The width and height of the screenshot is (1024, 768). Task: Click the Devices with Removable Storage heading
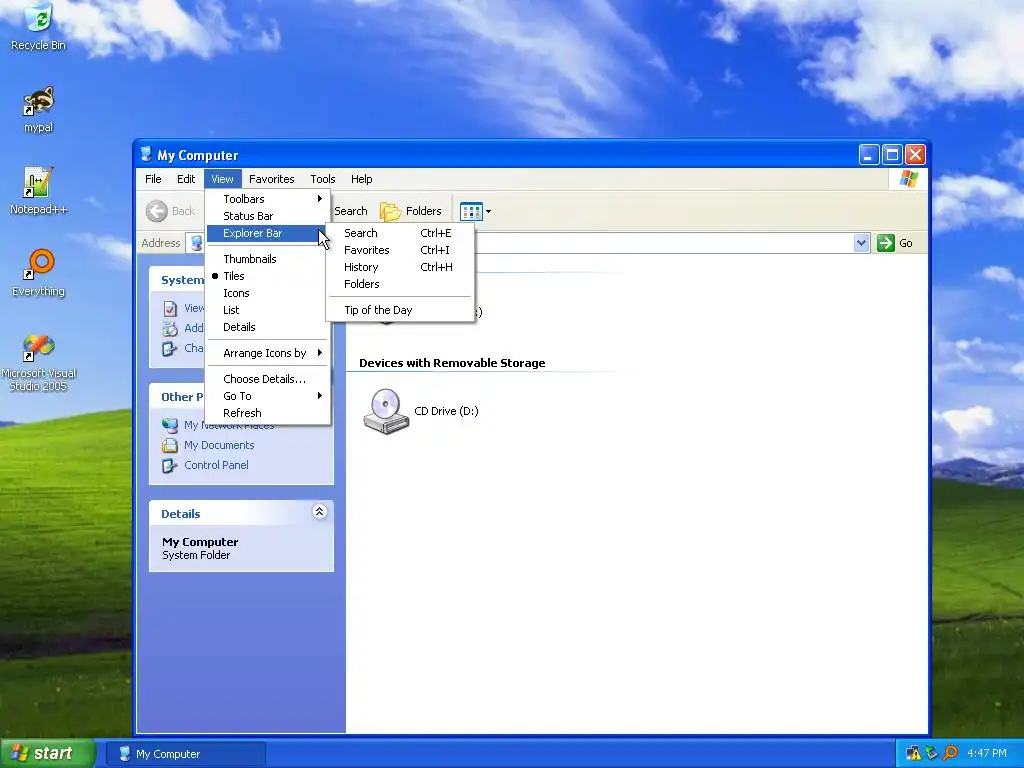(452, 363)
